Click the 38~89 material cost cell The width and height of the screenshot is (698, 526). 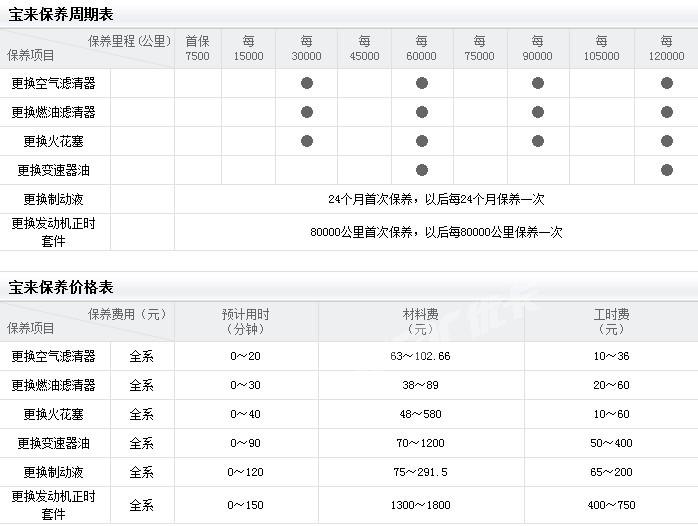coord(420,385)
